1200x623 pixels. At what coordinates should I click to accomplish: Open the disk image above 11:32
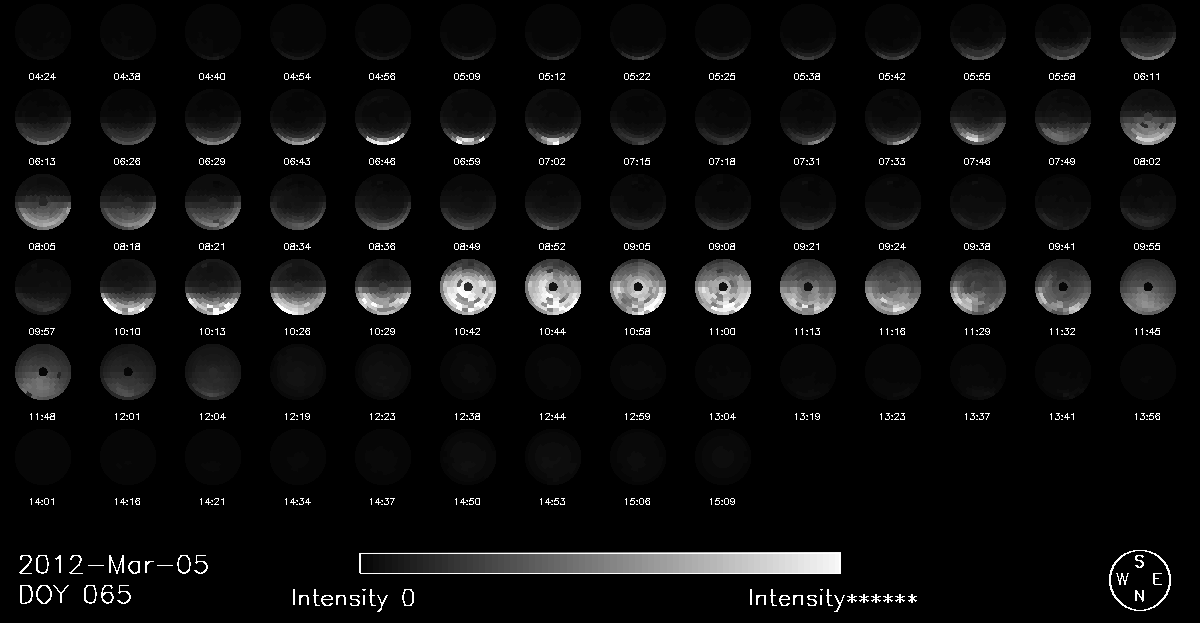point(1063,288)
